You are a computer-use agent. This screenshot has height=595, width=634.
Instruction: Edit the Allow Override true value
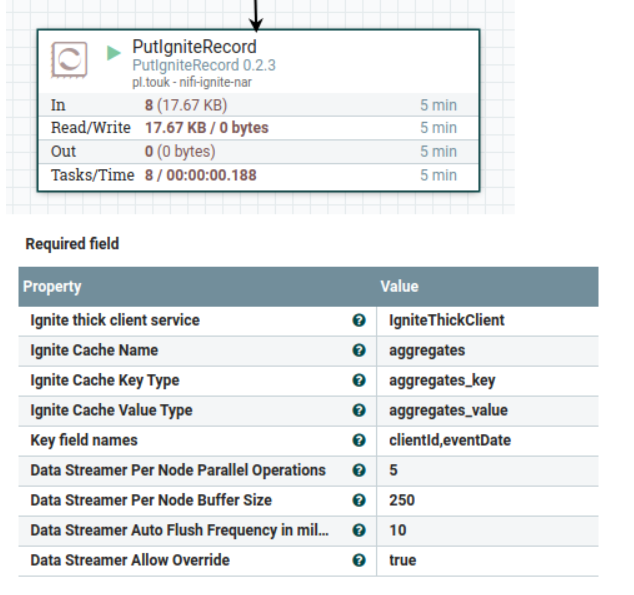click(x=487, y=561)
